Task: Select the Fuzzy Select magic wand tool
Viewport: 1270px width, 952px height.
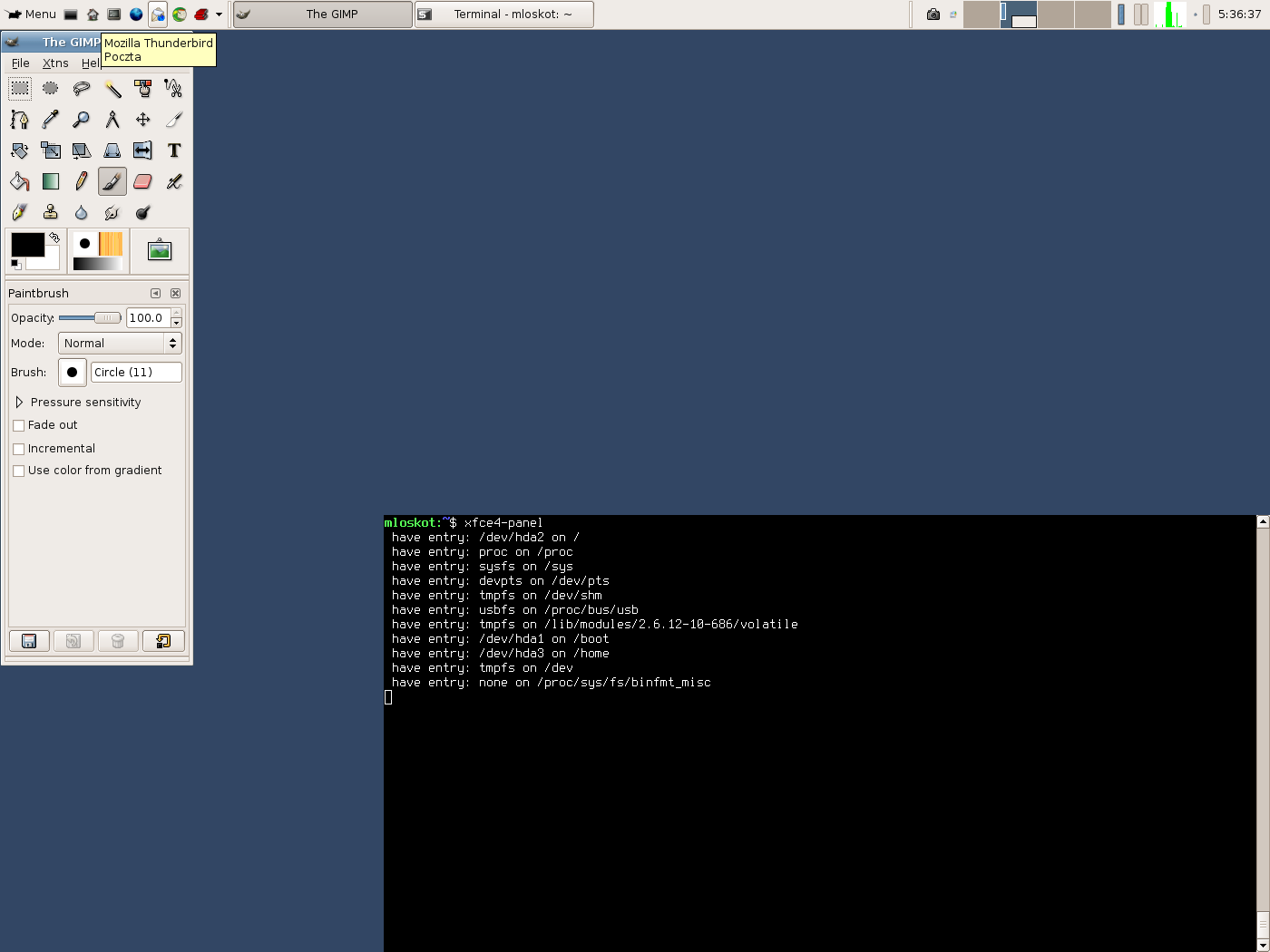Action: pyautogui.click(x=112, y=89)
